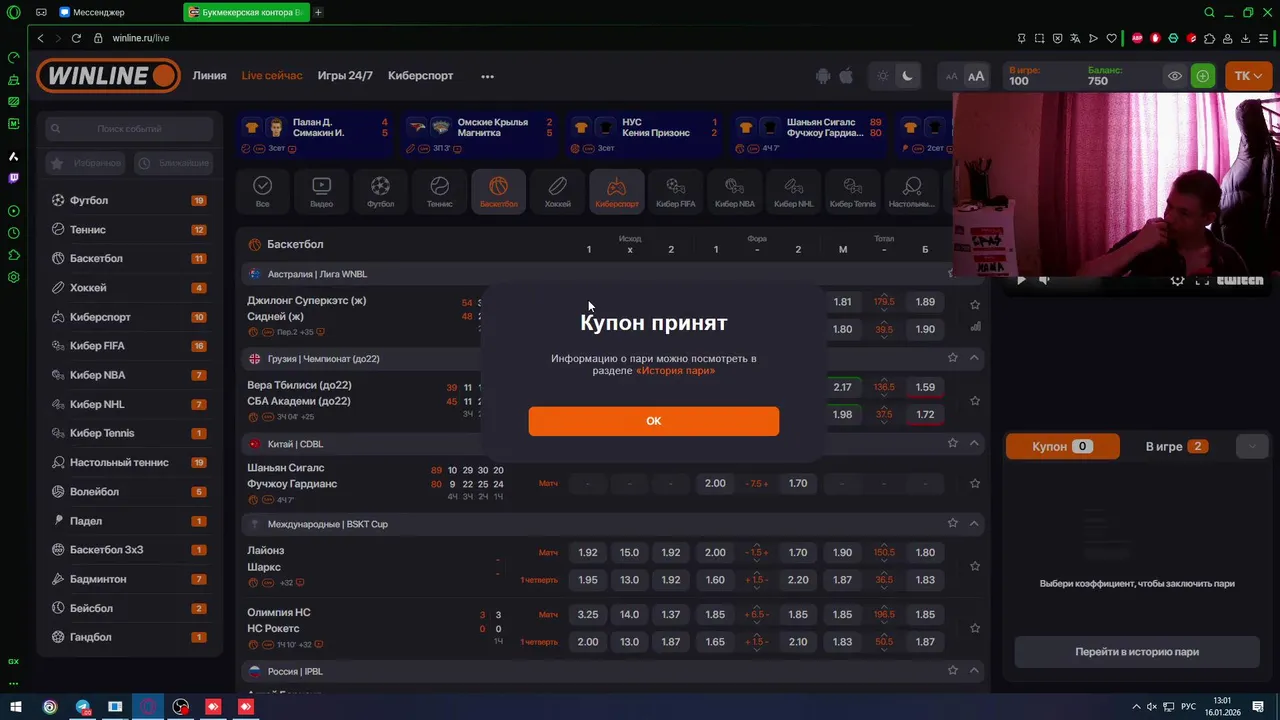Click Перейти в историю пари button
This screenshot has width=1280, height=720.
pos(1137,652)
